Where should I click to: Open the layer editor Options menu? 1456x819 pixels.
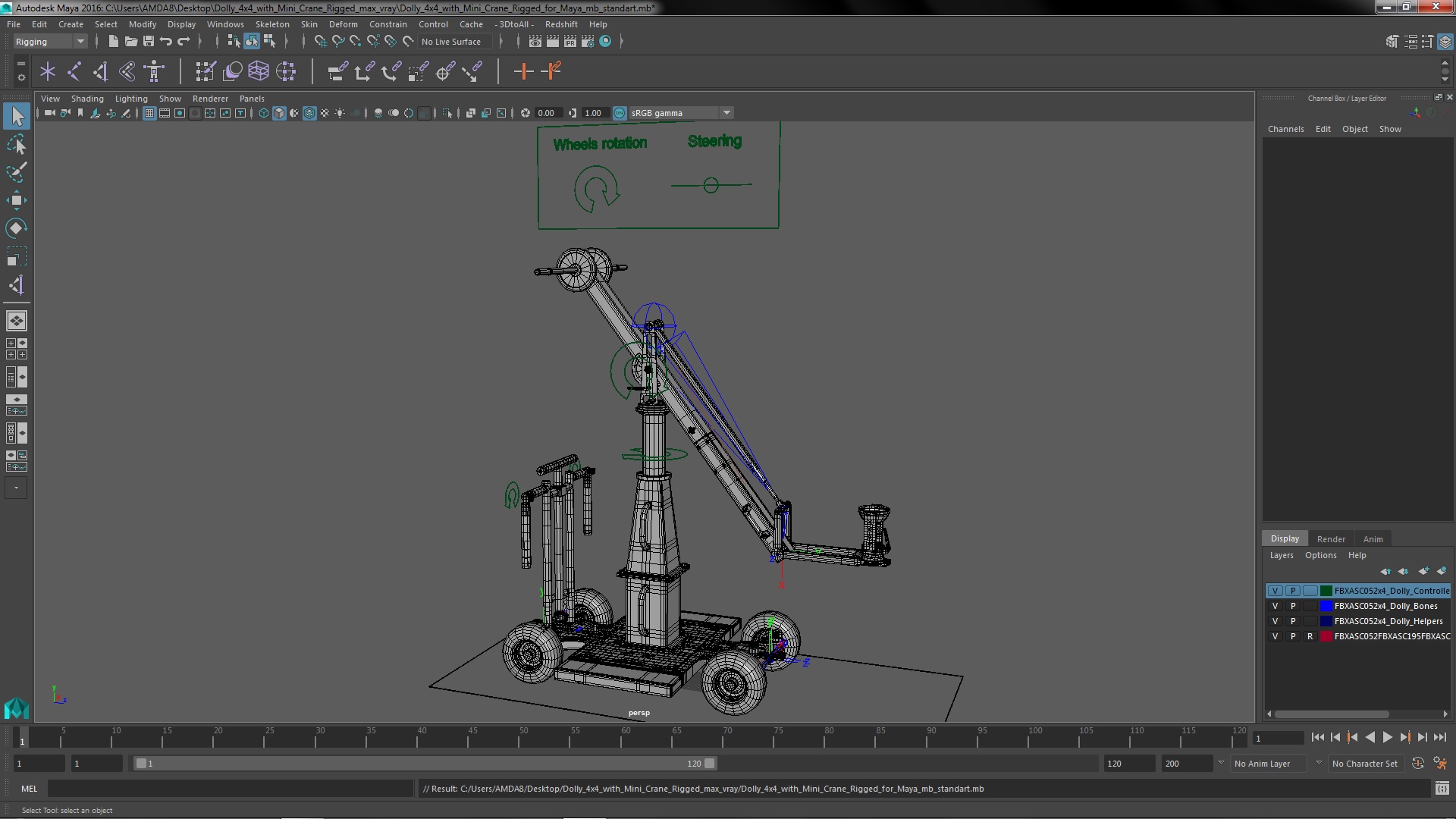coord(1320,555)
